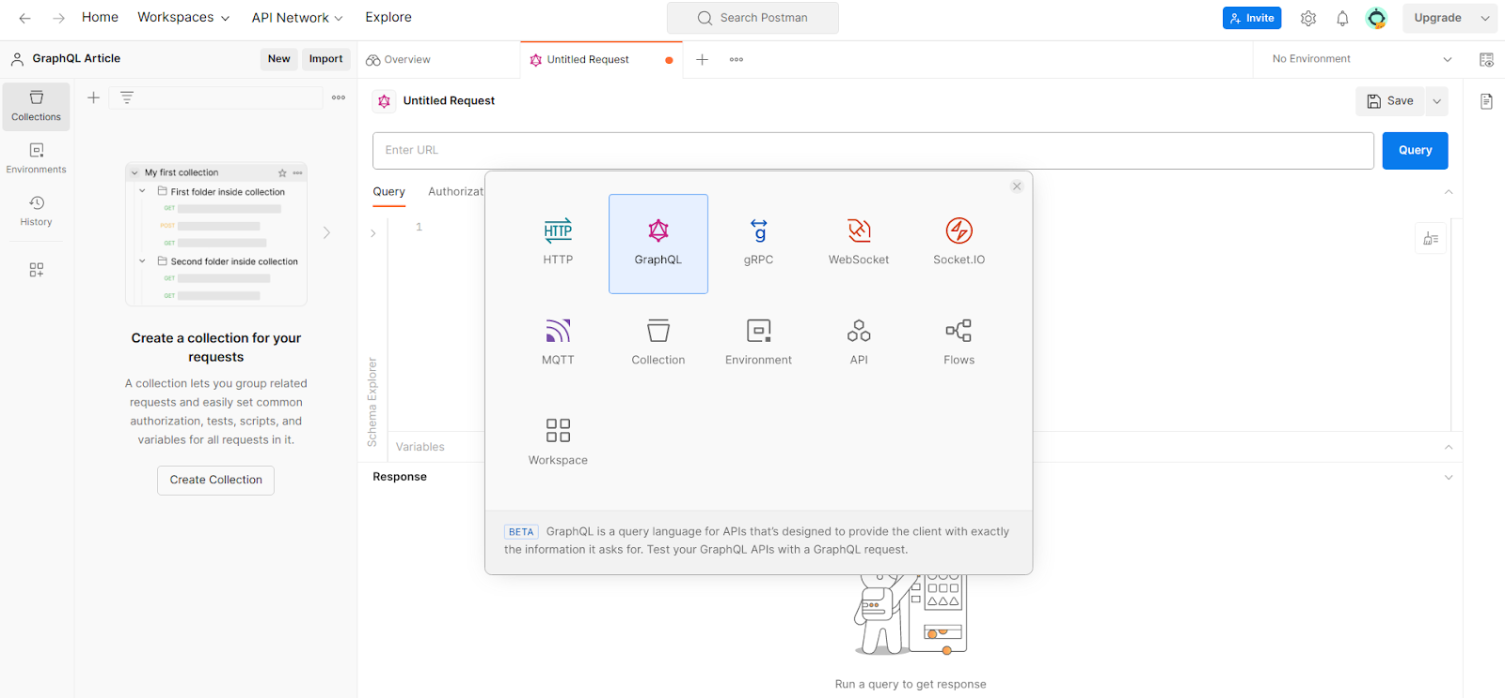Click the Create Collection button
The width and height of the screenshot is (1506, 698).
(216, 480)
